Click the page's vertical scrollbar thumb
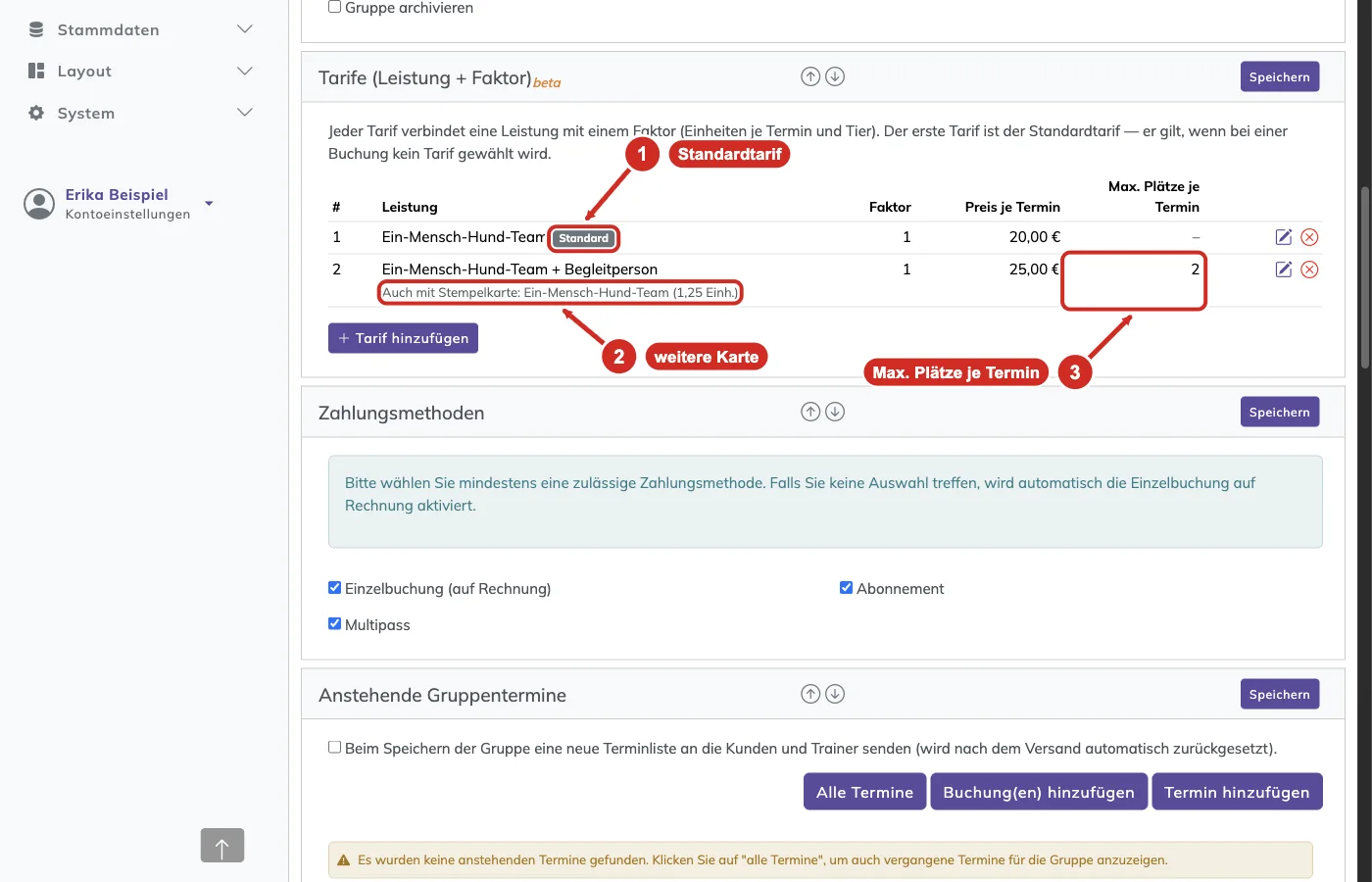 pos(1365,277)
